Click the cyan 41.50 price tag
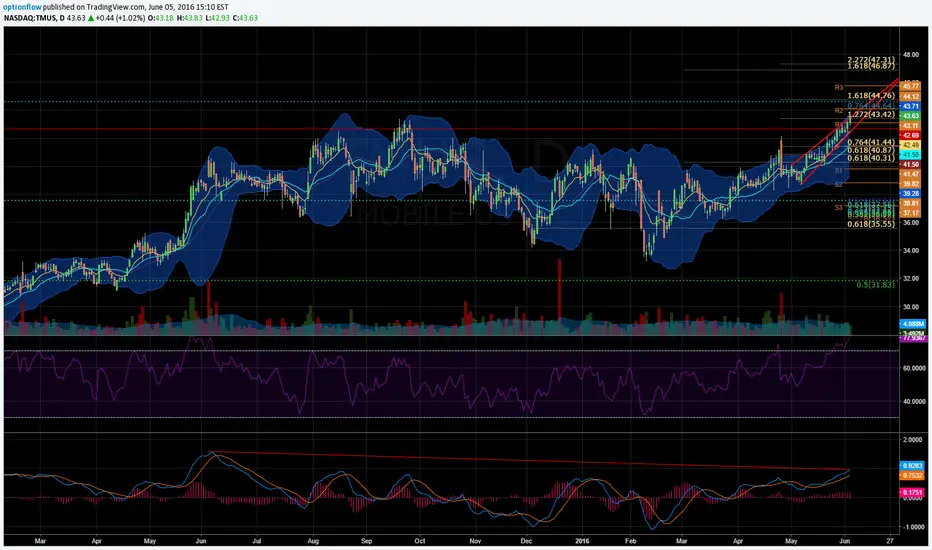This screenshot has height=550, width=932. (911, 155)
